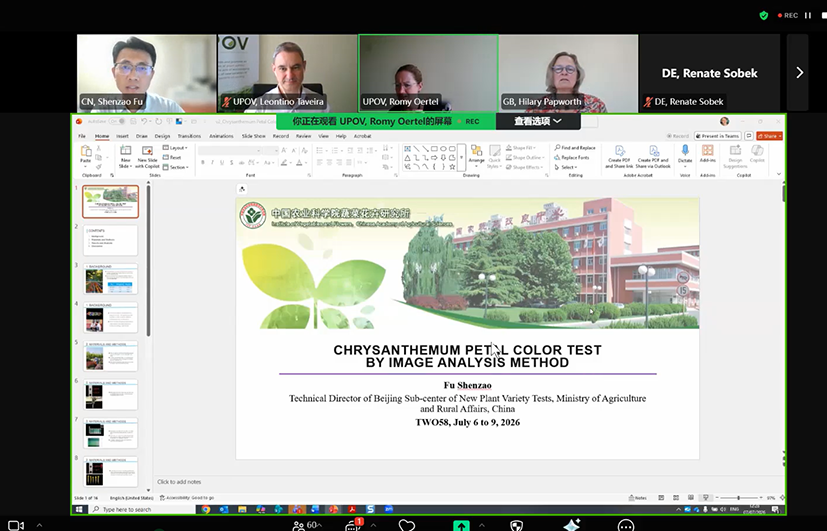Open the 查看选项 view options dropdown
Image resolution: width=827 pixels, height=531 pixels.
pyautogui.click(x=537, y=121)
